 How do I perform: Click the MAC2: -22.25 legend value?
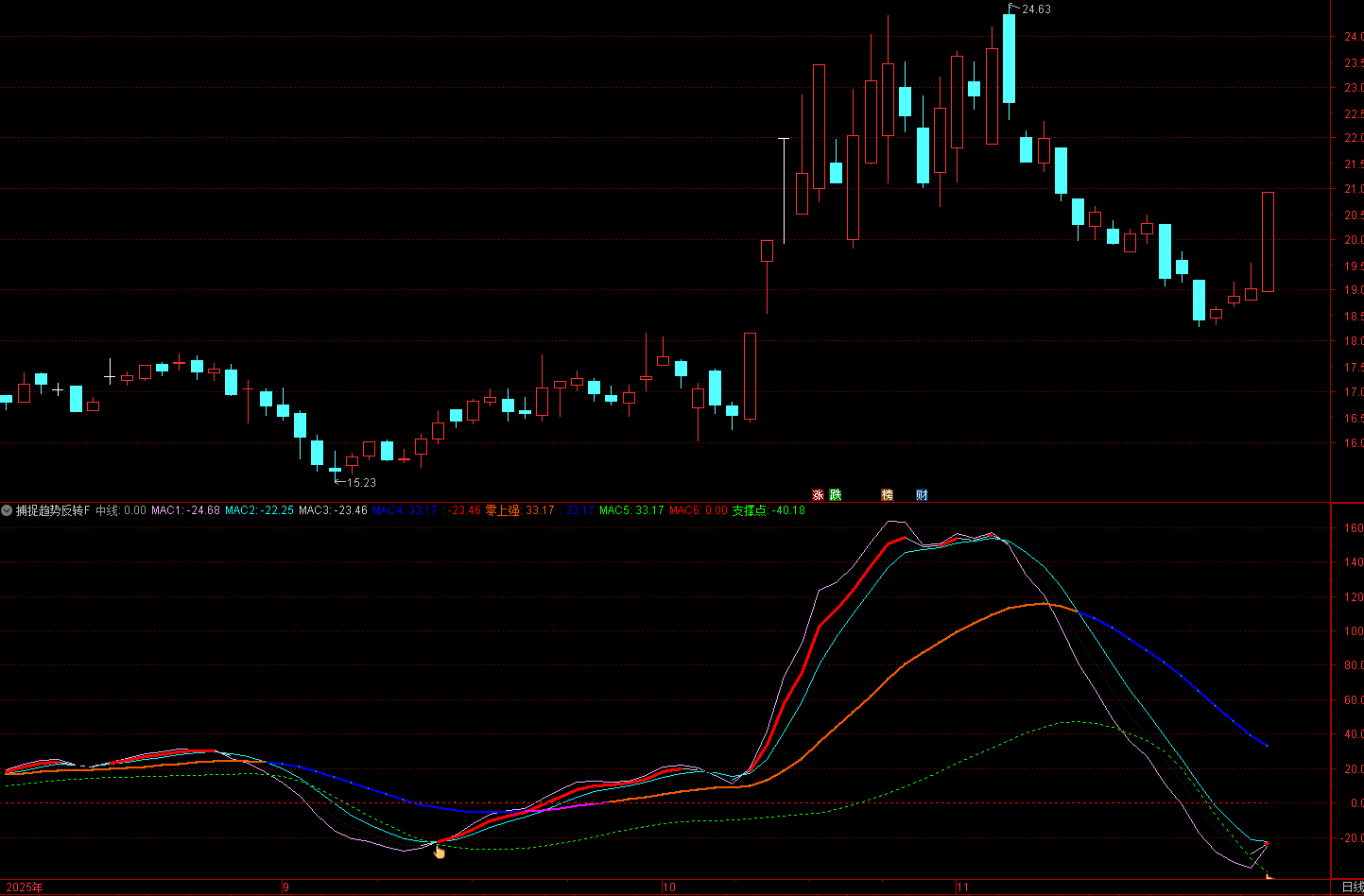(x=259, y=510)
